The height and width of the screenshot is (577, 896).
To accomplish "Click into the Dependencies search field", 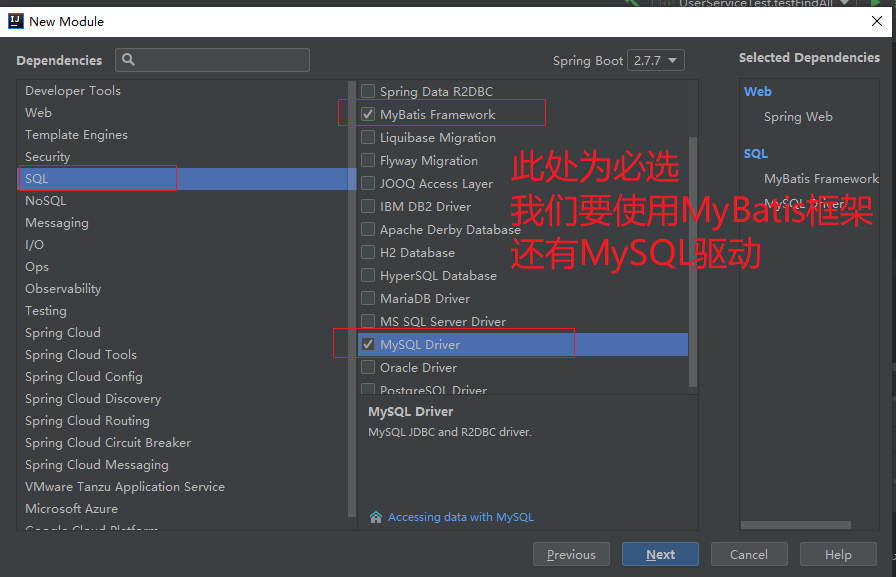I will (x=220, y=60).
